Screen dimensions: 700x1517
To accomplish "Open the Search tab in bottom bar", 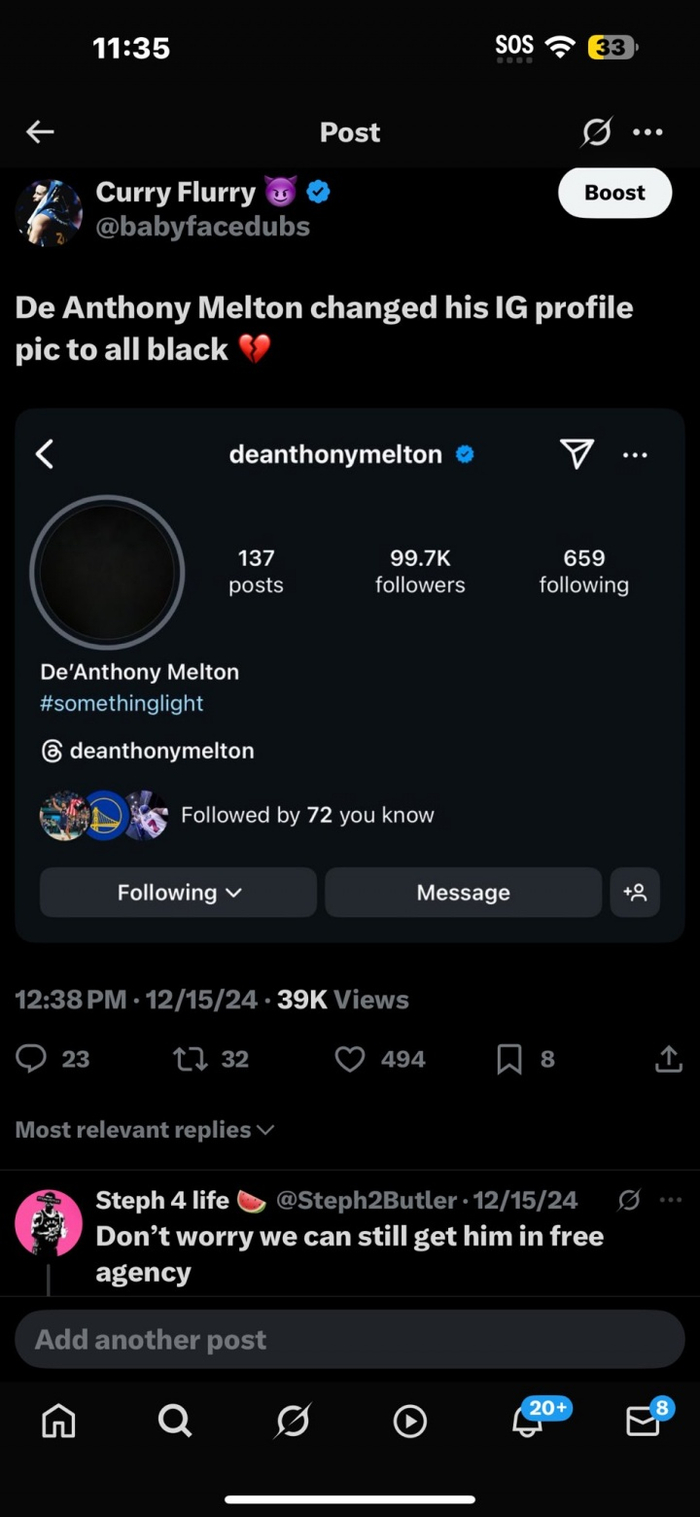I will [175, 1420].
